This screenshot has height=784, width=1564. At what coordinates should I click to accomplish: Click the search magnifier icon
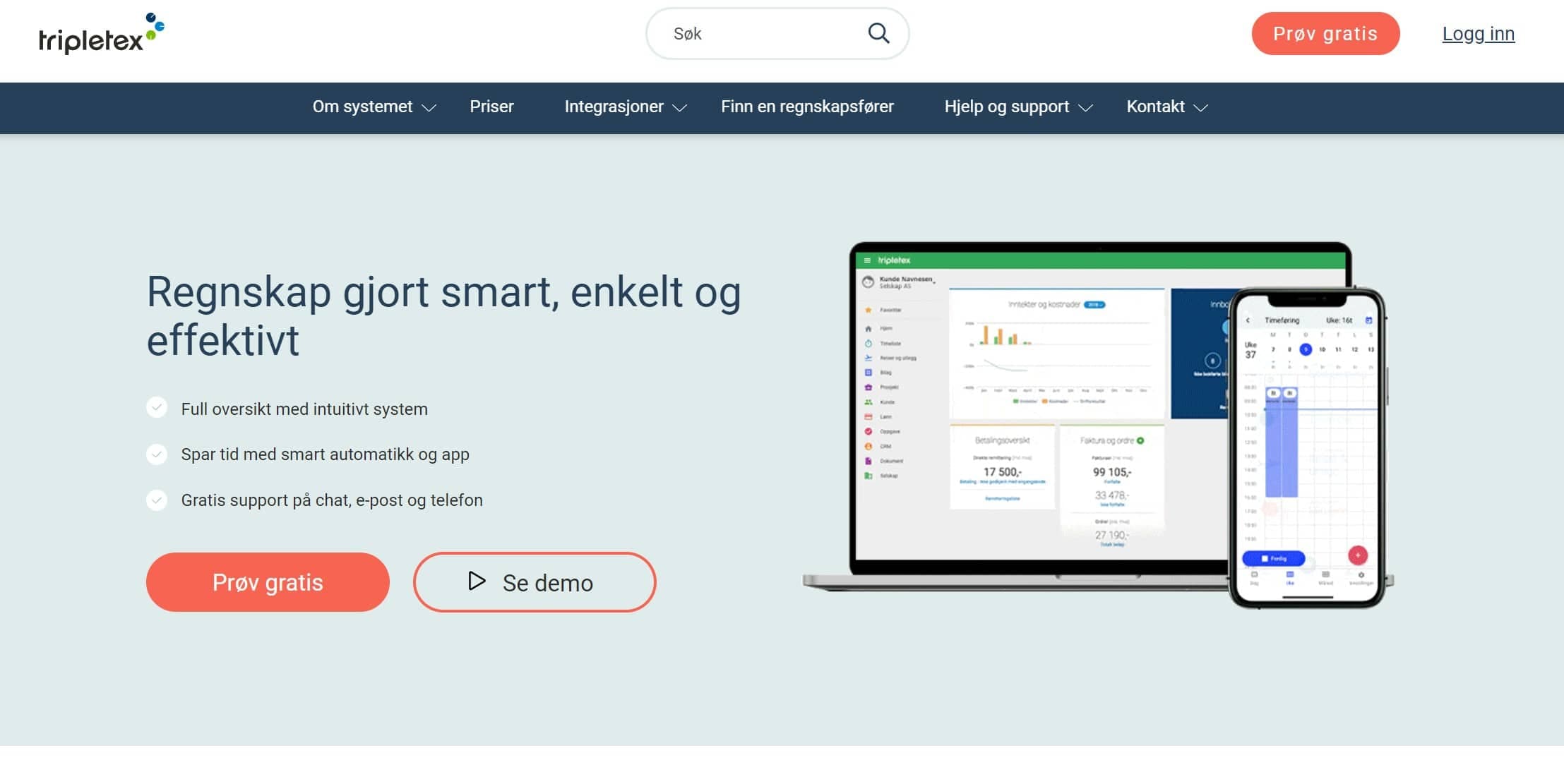878,33
